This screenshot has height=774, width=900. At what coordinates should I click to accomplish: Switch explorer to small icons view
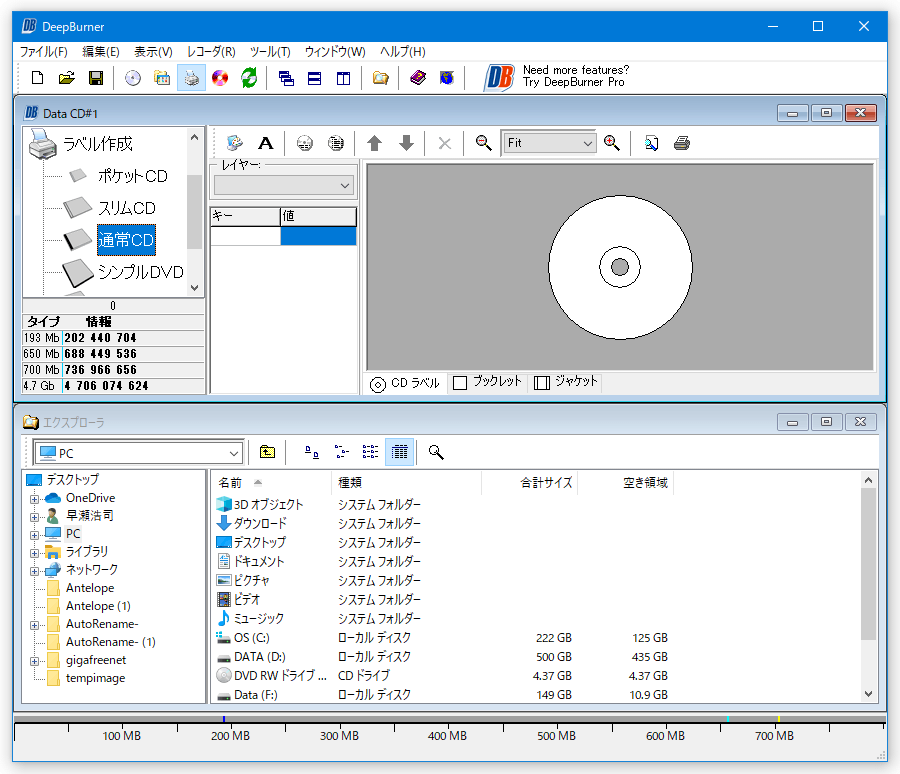(342, 452)
